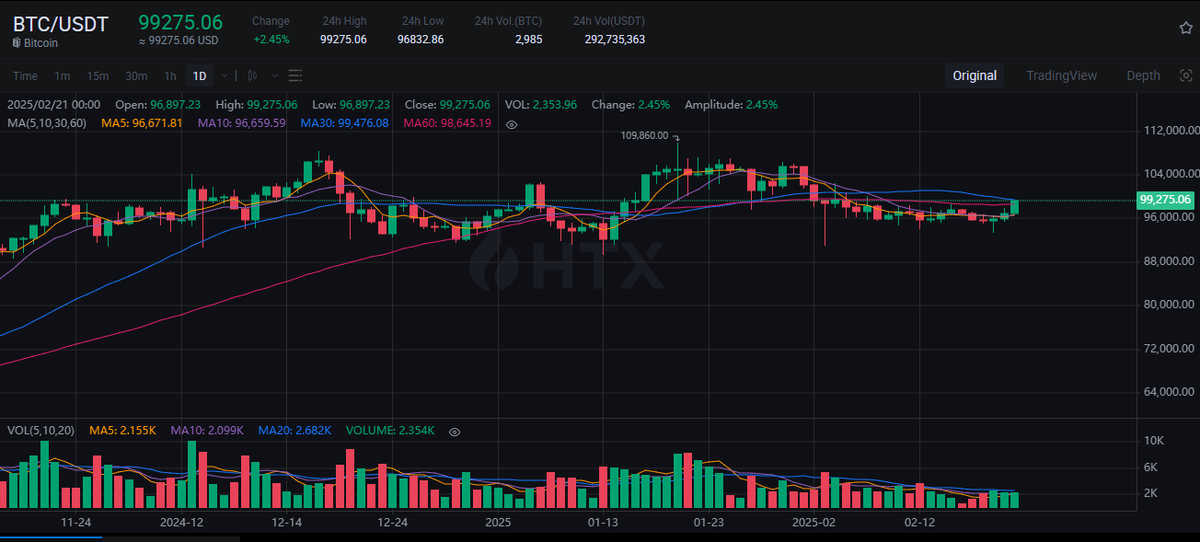Click the Close: 99,275.06 value

[x=447, y=104]
